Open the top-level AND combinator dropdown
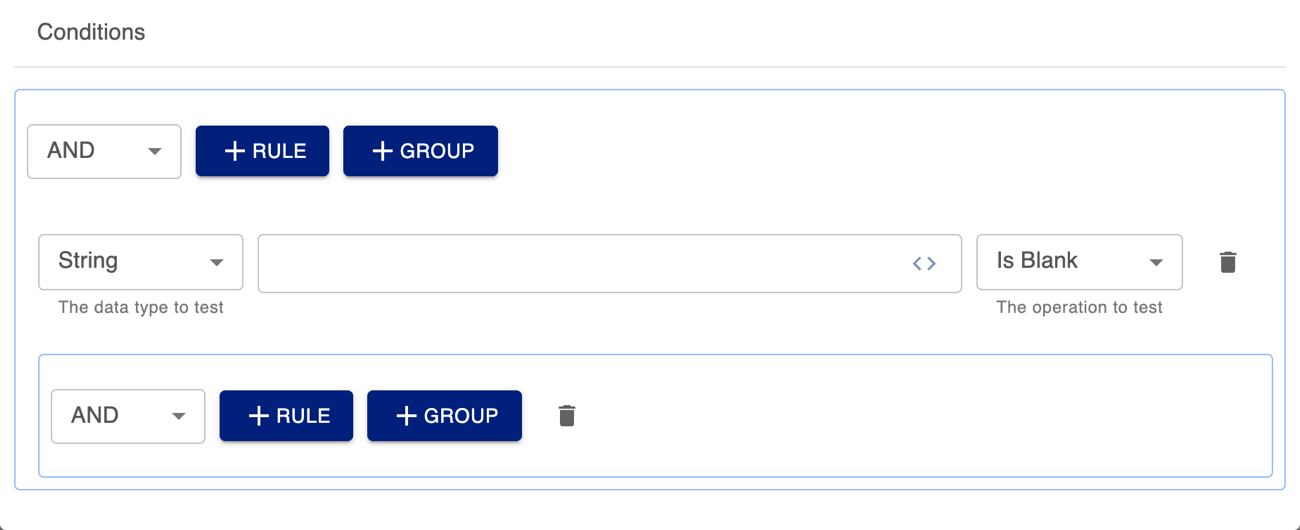The width and height of the screenshot is (1300, 530). (104, 151)
